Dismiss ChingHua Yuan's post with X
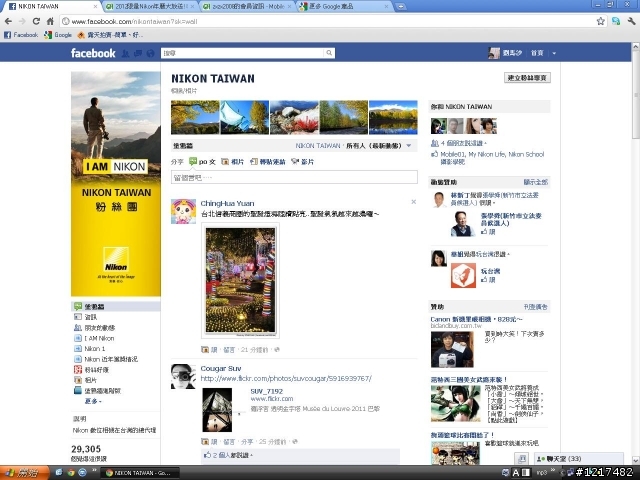Screen dimensions: 640x480 click(x=413, y=202)
